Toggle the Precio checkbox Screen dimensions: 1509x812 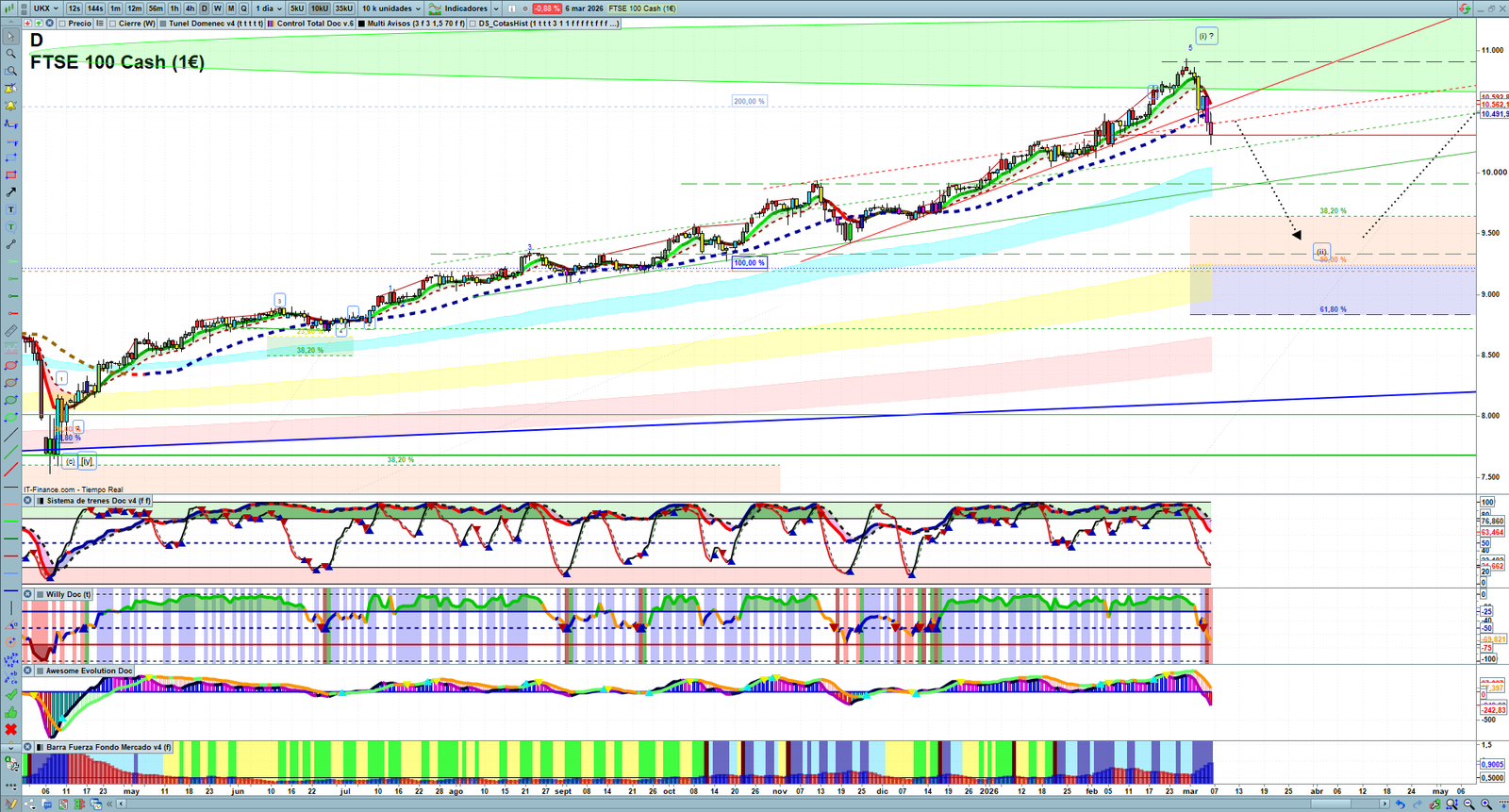(63, 24)
